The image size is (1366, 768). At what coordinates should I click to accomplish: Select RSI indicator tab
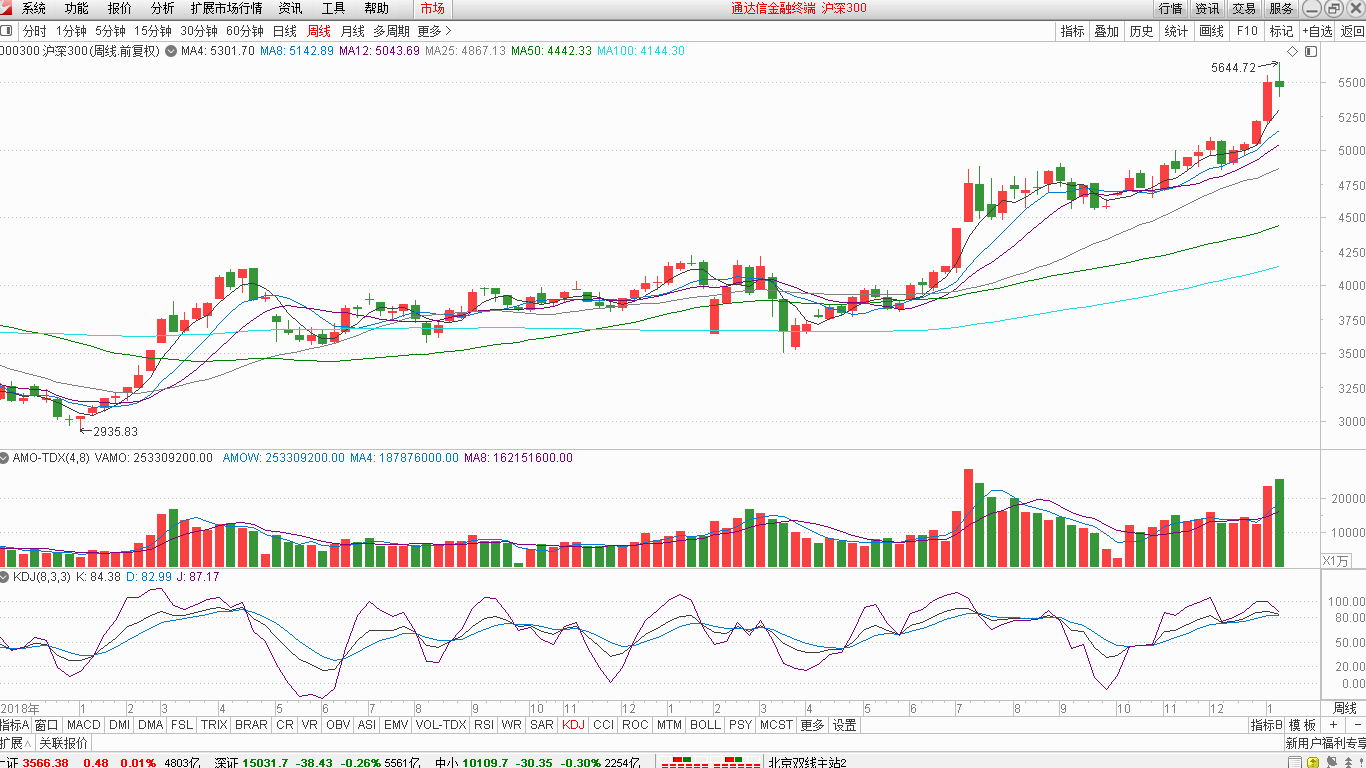(x=484, y=725)
